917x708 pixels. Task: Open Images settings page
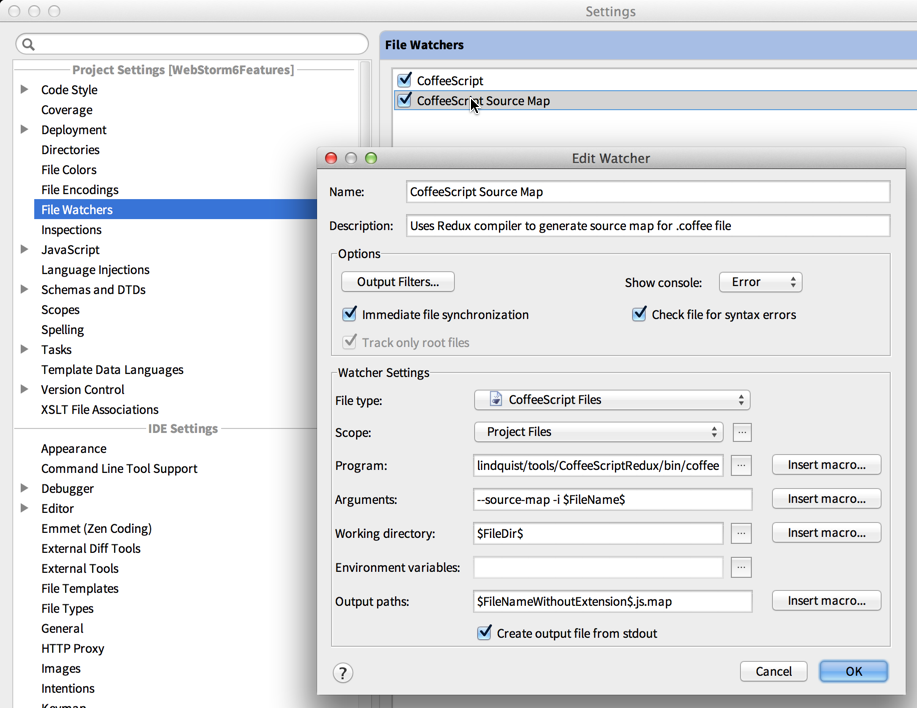(61, 668)
